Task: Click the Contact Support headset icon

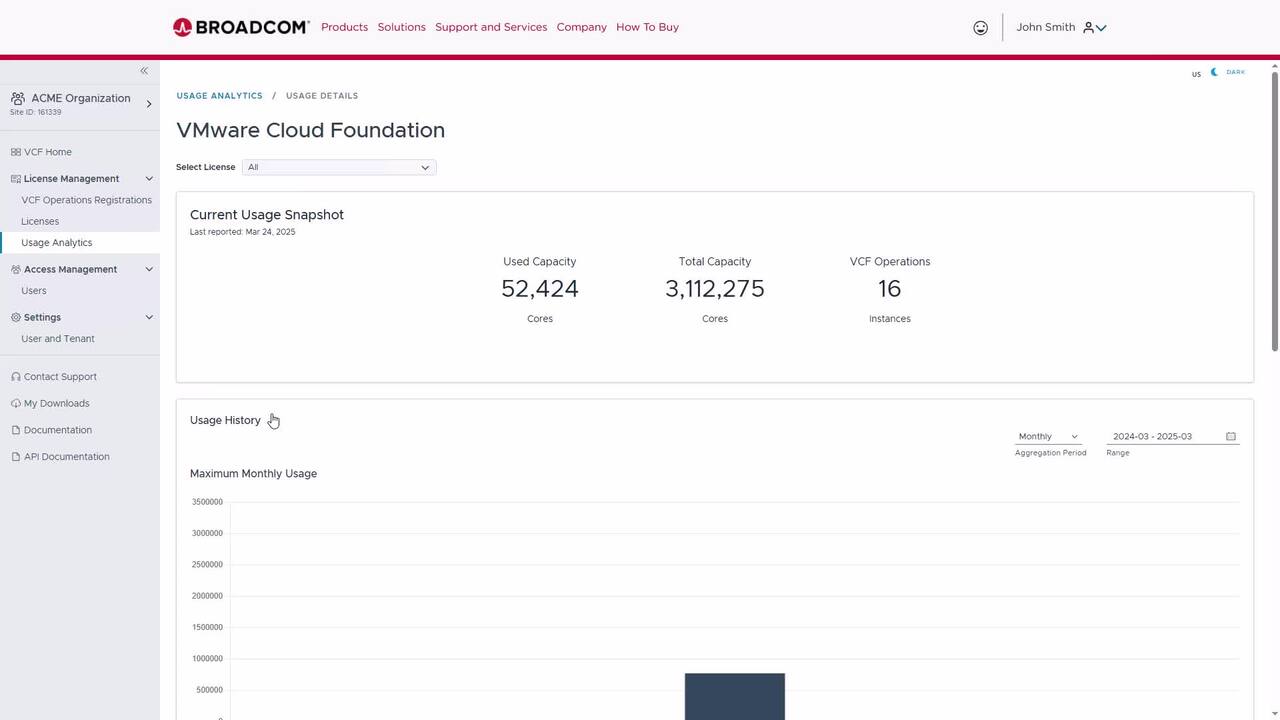Action: coord(15,377)
